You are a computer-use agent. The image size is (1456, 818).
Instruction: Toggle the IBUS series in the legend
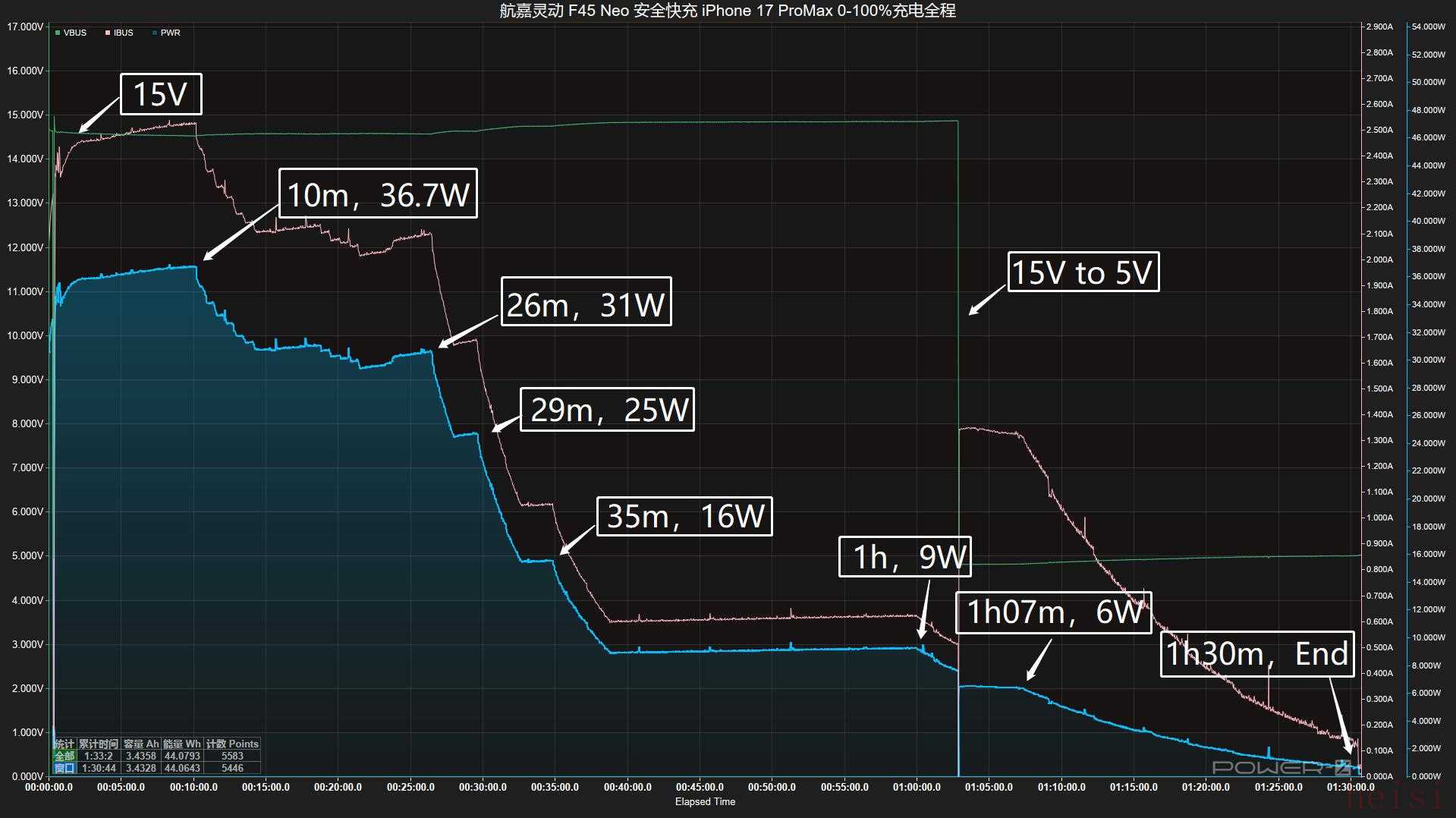tap(122, 33)
